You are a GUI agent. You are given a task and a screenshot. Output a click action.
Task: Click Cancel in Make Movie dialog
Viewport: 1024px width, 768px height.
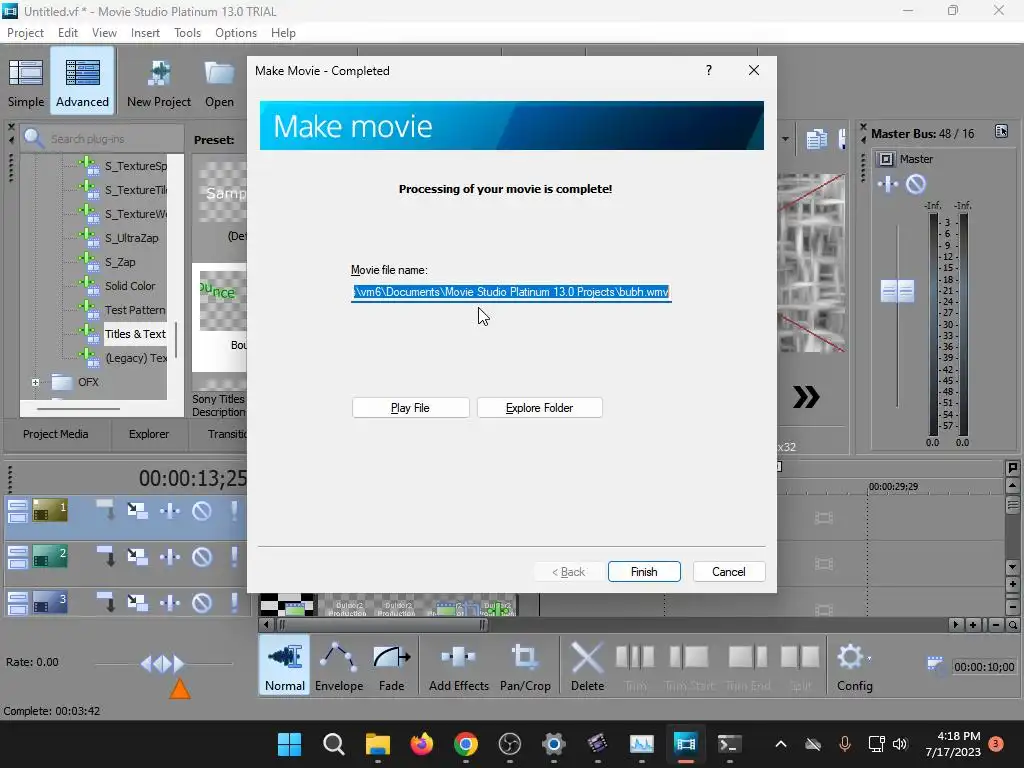pyautogui.click(x=729, y=571)
